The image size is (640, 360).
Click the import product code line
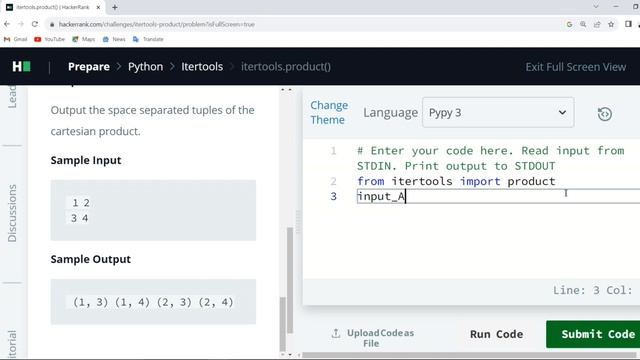pos(456,181)
